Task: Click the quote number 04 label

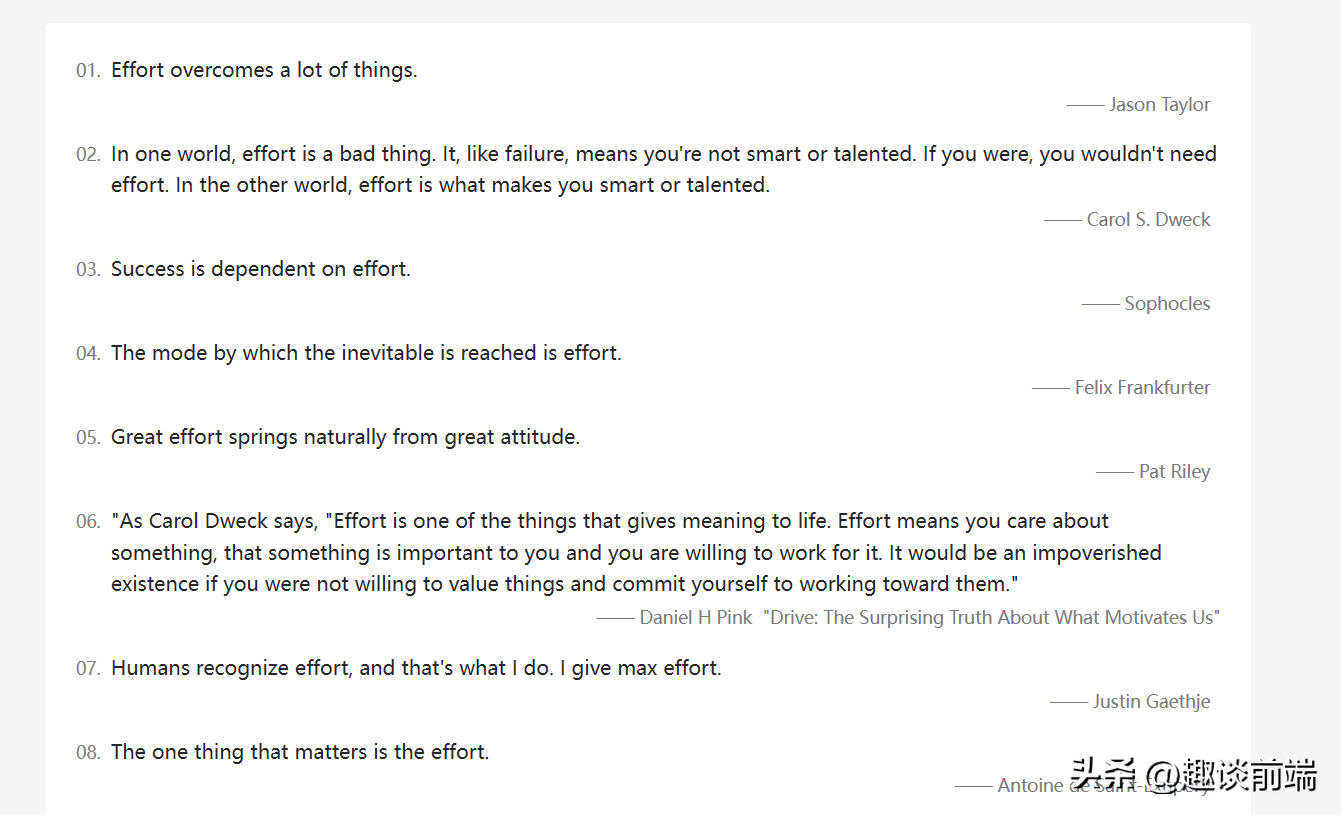Action: (88, 353)
